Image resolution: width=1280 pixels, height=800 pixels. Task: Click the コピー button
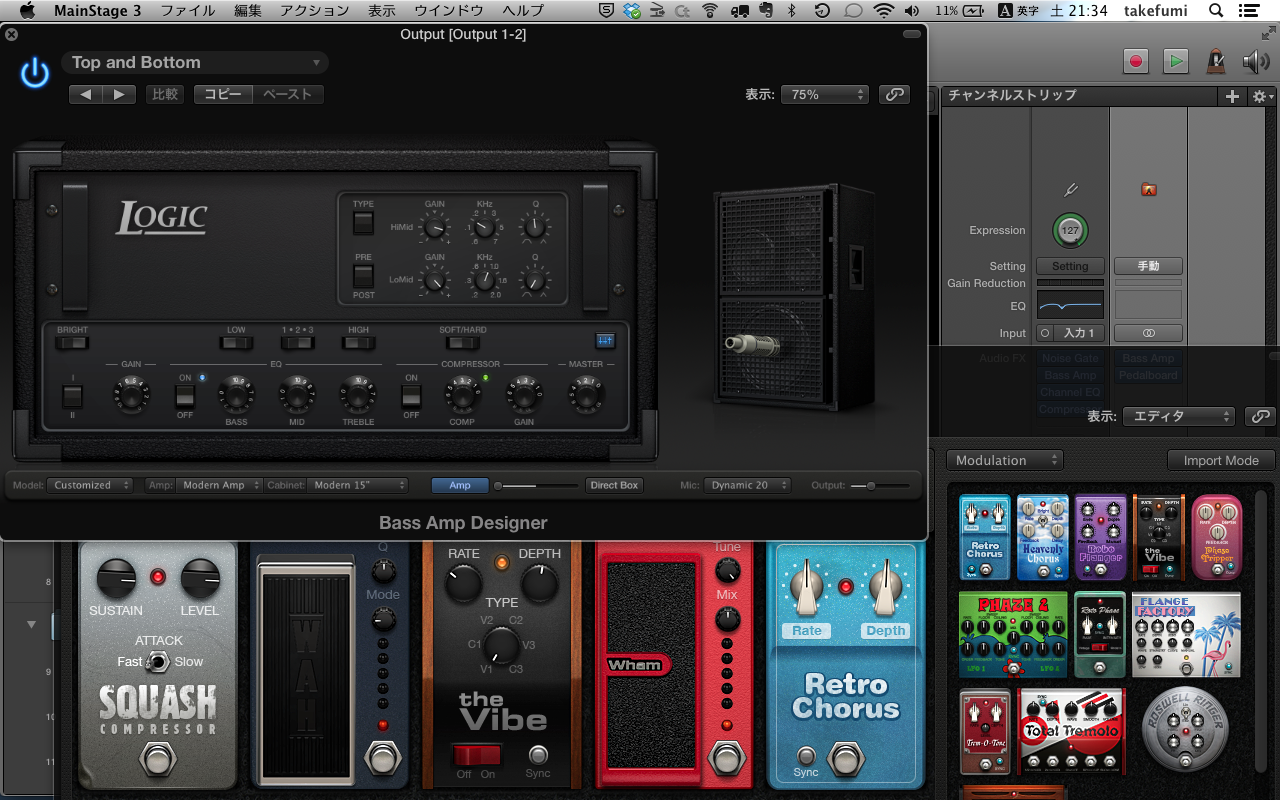(x=223, y=94)
